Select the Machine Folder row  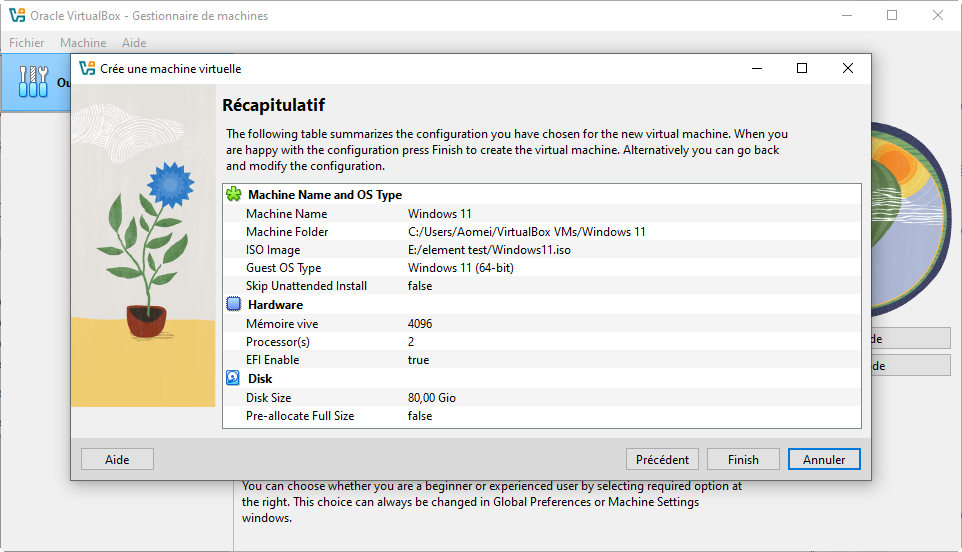click(540, 232)
